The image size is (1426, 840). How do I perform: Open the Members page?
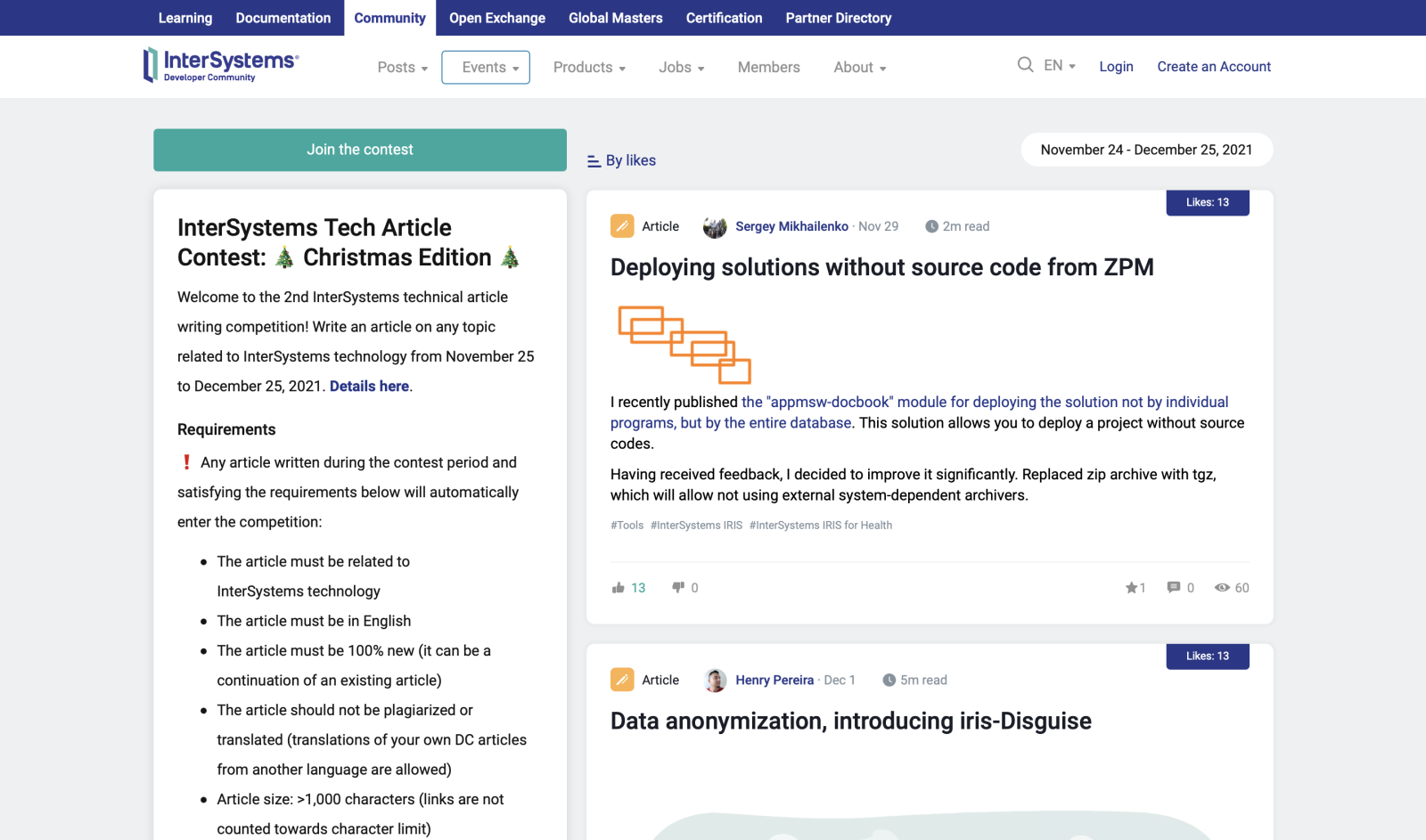tap(768, 68)
